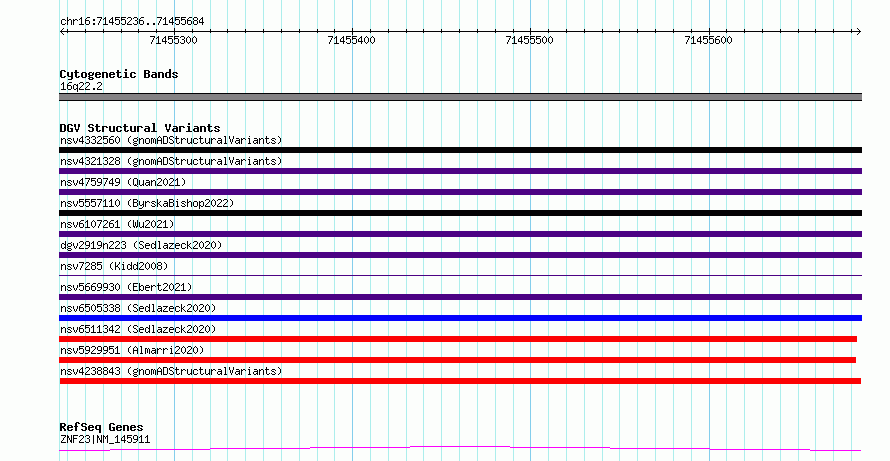The image size is (890, 461).
Task: Open the nsv6505338 Sedlazeck2020 label
Action: pyautogui.click(x=138, y=308)
